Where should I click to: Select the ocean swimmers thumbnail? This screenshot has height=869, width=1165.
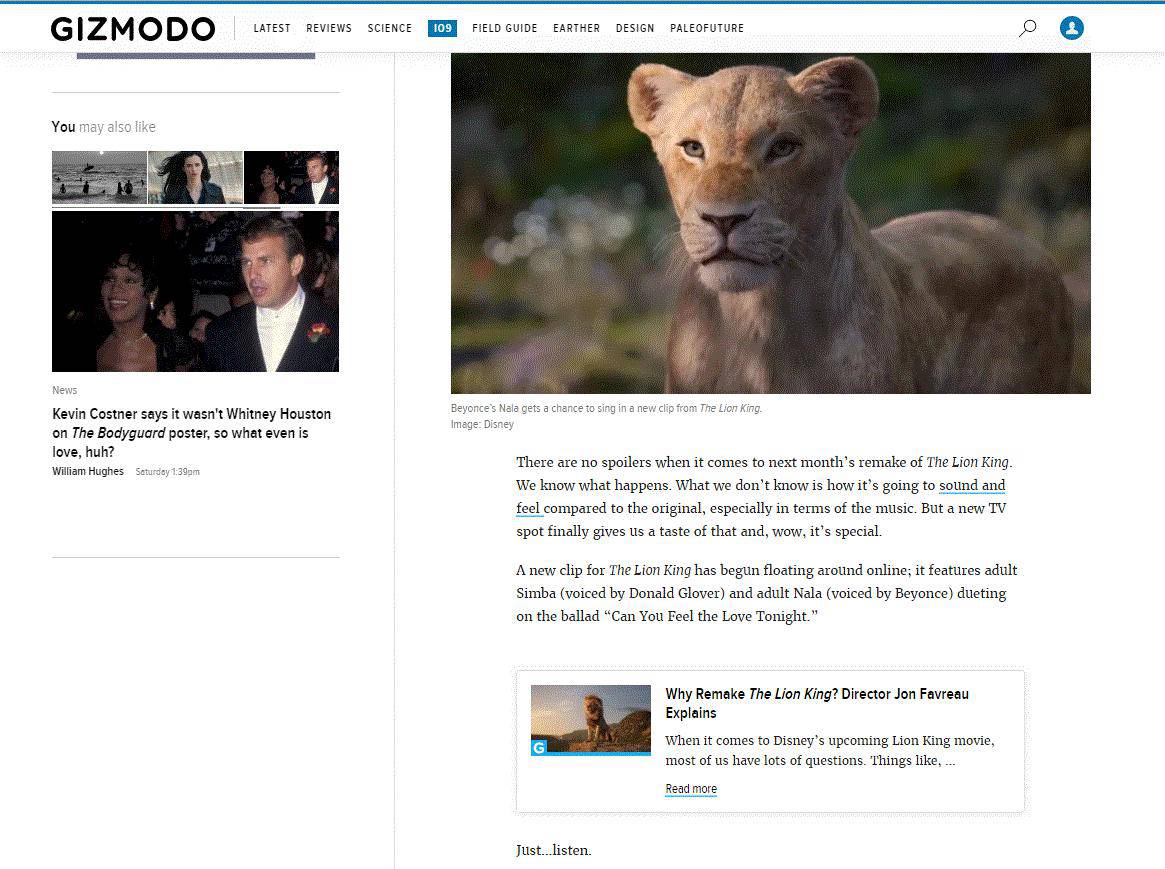100,178
